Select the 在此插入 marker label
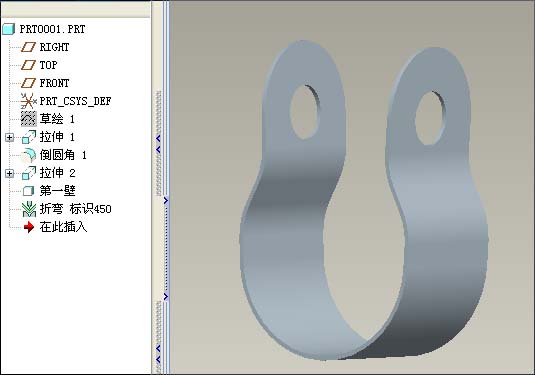Screen dimensions: 535x375 63,227
